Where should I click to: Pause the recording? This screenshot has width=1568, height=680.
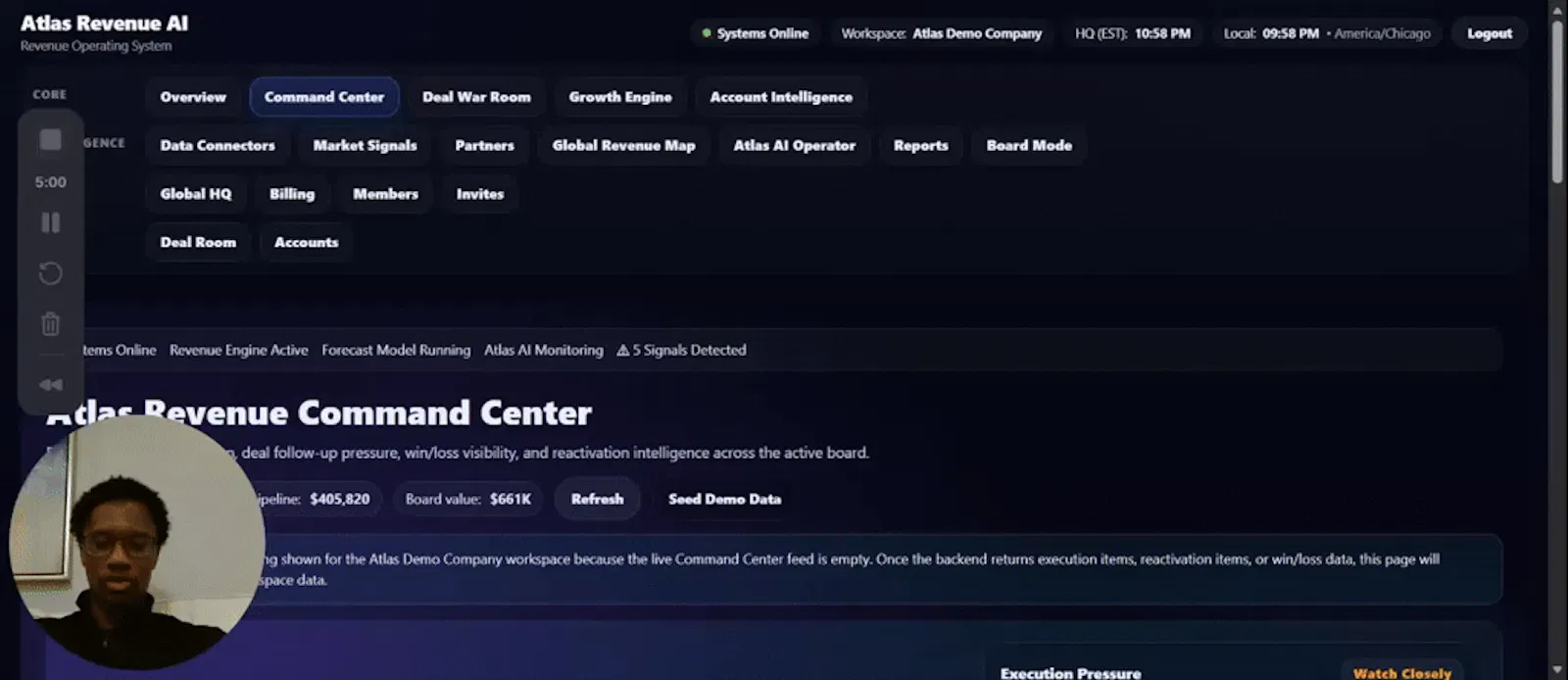click(x=50, y=222)
